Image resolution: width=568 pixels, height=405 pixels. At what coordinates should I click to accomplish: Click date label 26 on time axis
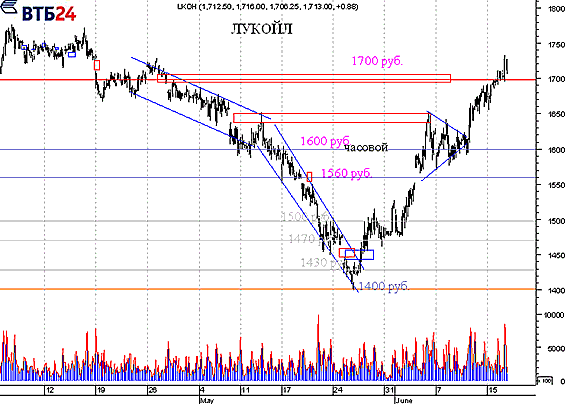coord(153,391)
